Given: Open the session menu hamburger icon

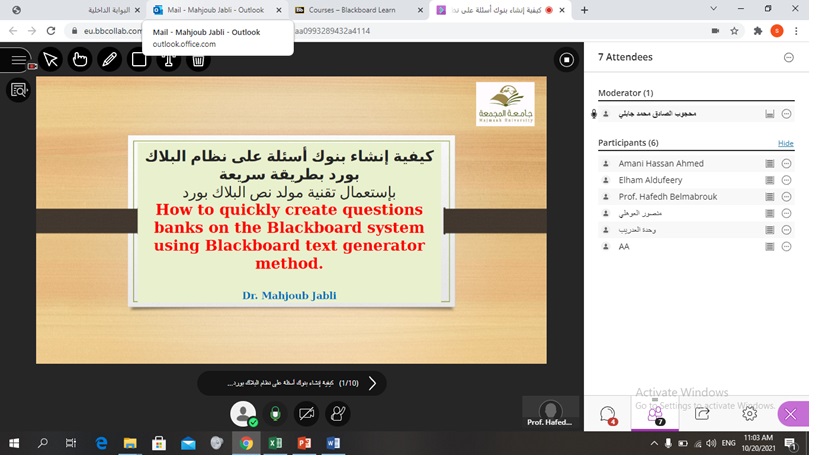Looking at the screenshot, I should 18,60.
